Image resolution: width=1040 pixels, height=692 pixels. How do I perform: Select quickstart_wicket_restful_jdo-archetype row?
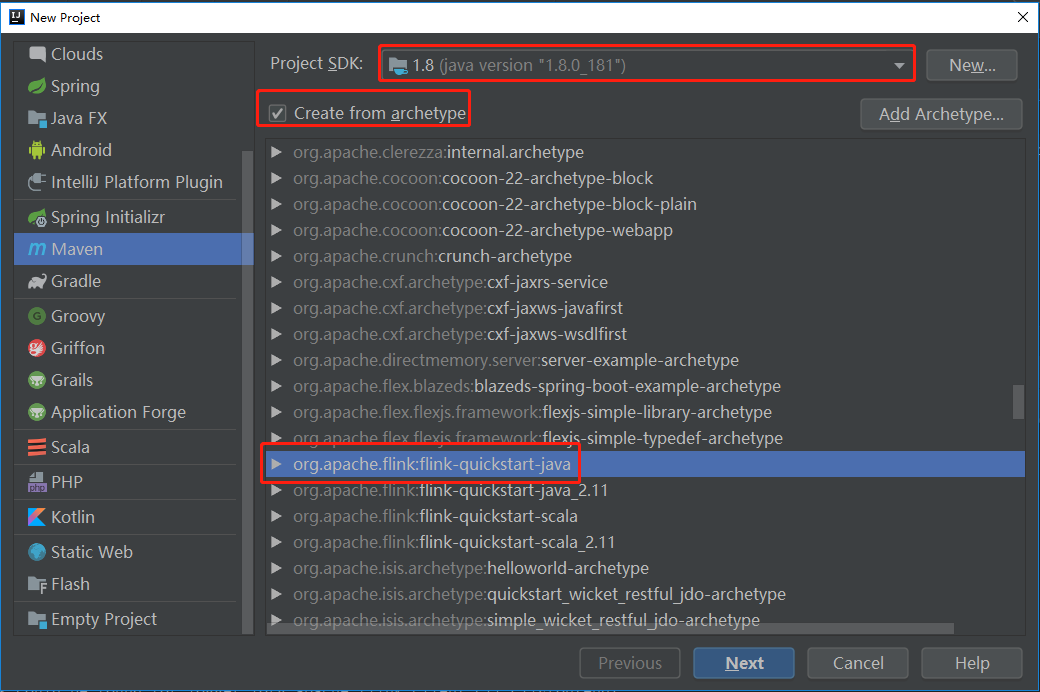tap(645, 594)
